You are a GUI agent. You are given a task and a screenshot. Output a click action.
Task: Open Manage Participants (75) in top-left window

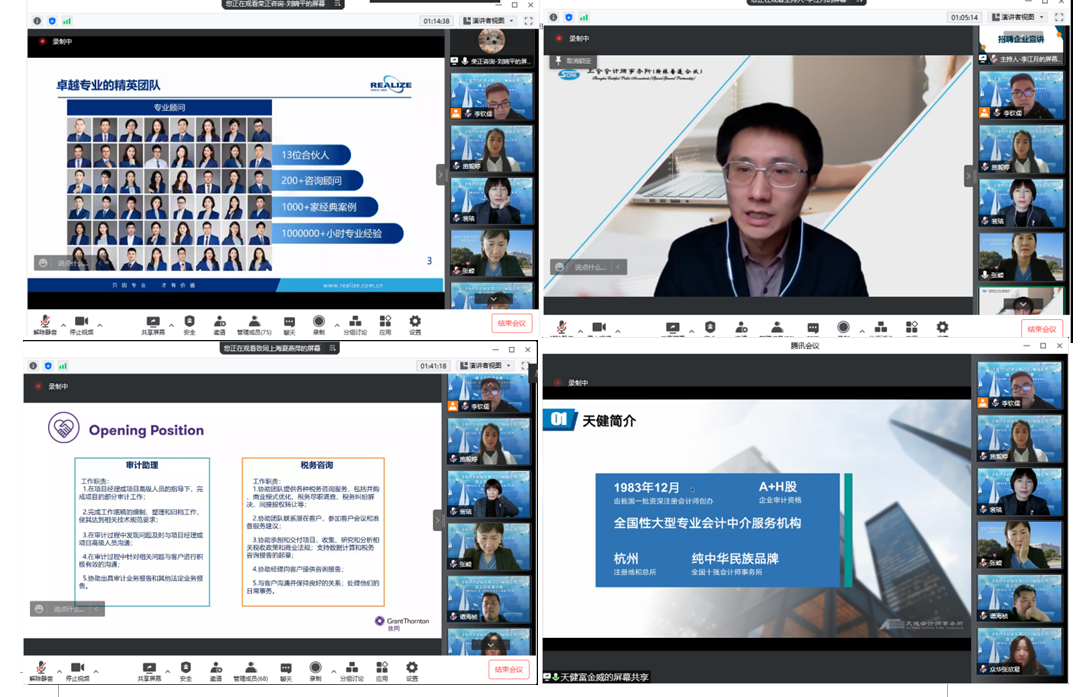[254, 324]
